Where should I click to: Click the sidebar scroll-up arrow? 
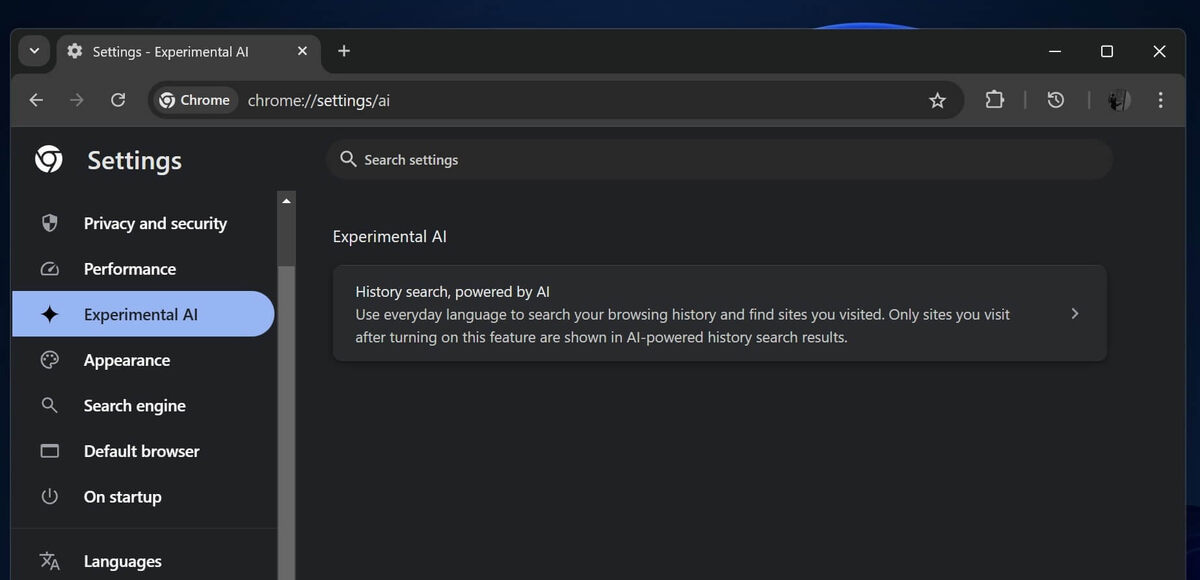click(287, 201)
